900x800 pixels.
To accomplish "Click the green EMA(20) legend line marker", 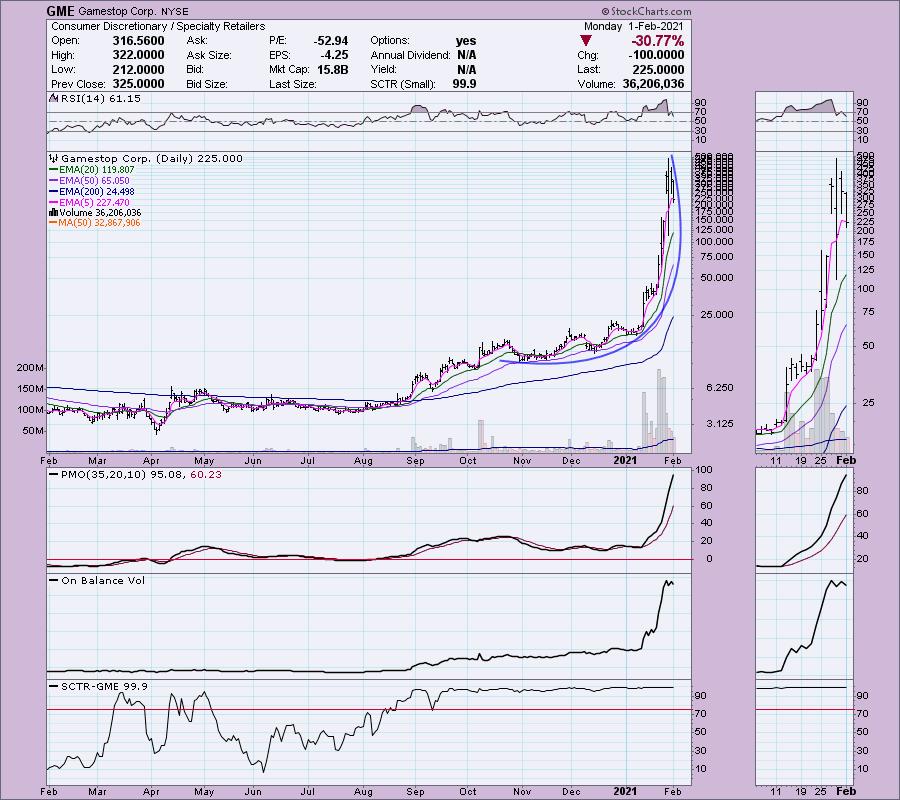I will [53, 170].
